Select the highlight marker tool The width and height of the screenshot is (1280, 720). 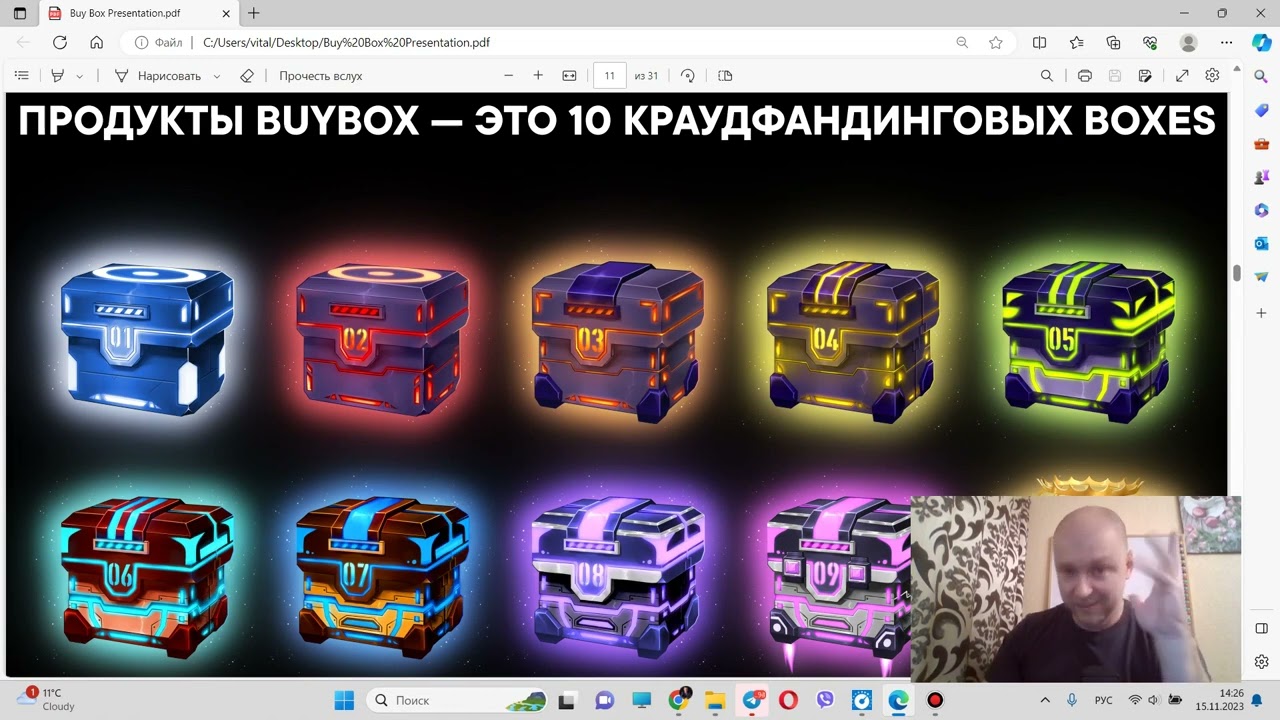click(58, 75)
